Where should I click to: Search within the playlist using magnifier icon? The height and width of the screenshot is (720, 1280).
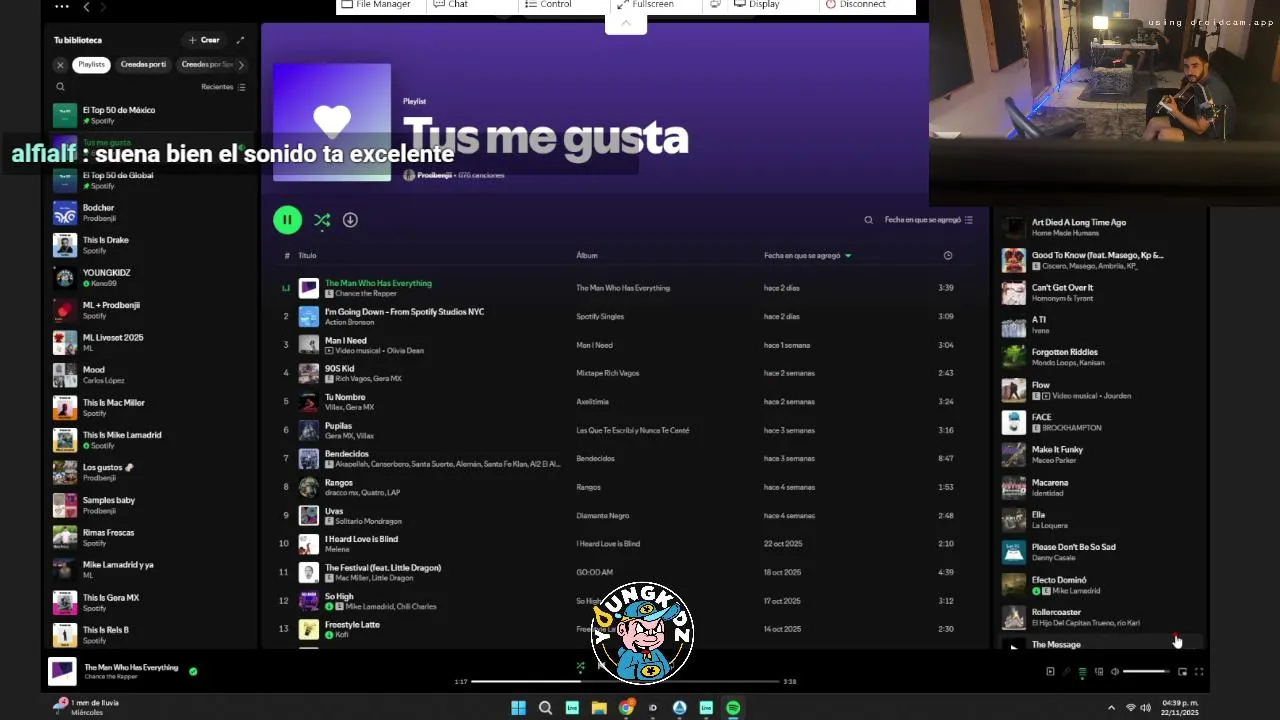click(x=868, y=220)
